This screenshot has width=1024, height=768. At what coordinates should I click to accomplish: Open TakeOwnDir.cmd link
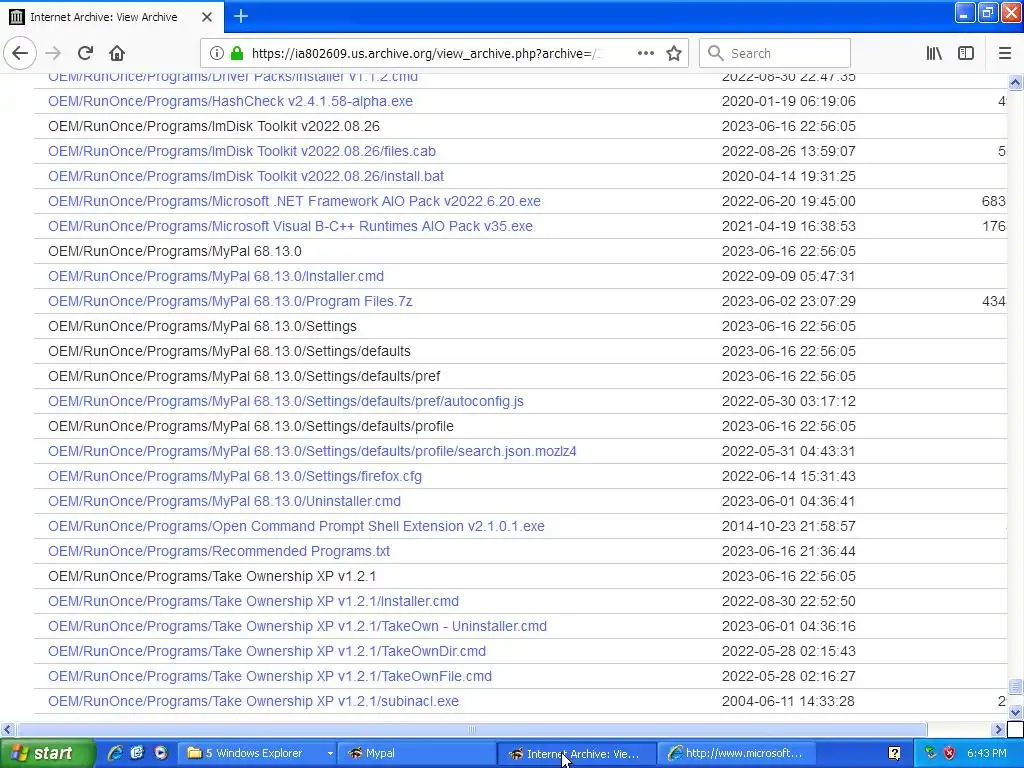pos(267,651)
